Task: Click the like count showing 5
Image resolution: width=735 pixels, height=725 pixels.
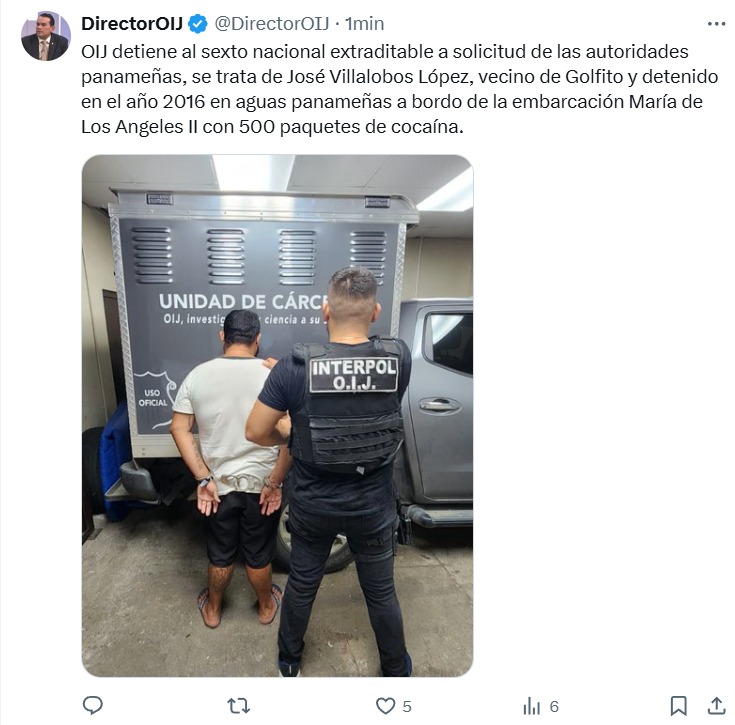Action: pyautogui.click(x=407, y=707)
